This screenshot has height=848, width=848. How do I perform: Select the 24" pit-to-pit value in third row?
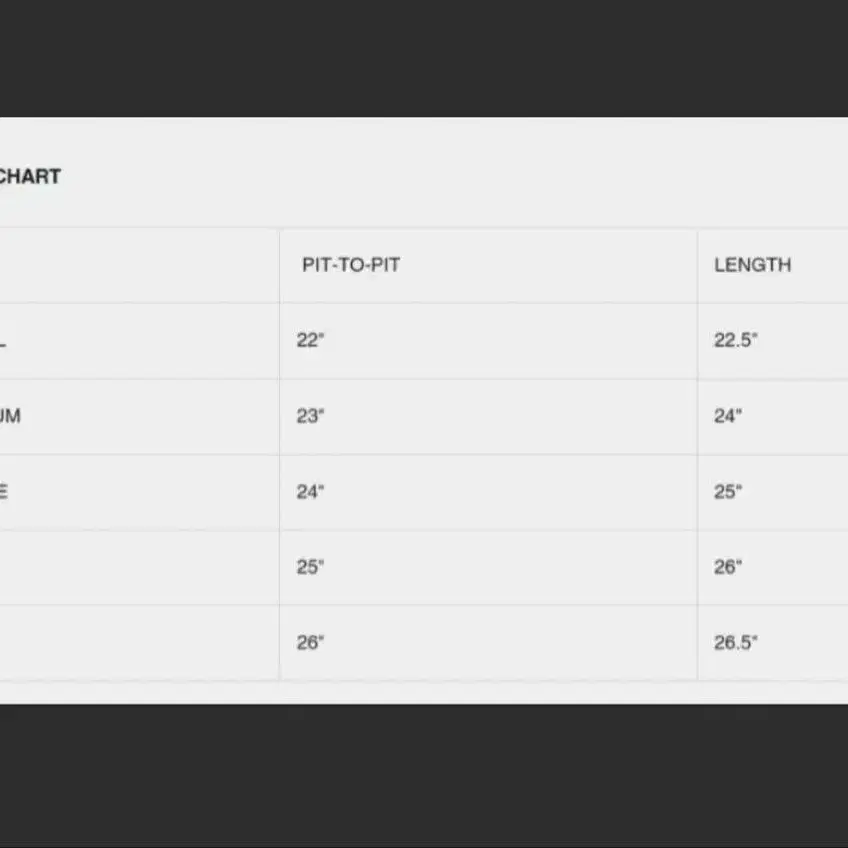310,492
